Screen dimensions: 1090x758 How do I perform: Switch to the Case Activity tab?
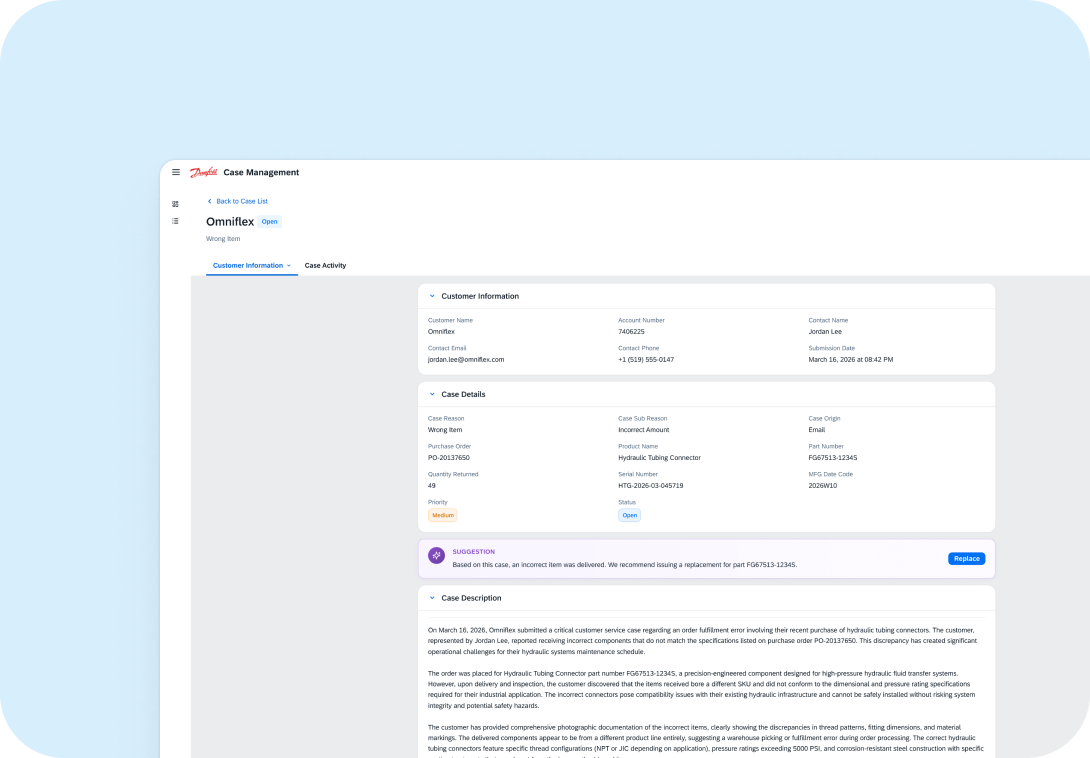325,265
